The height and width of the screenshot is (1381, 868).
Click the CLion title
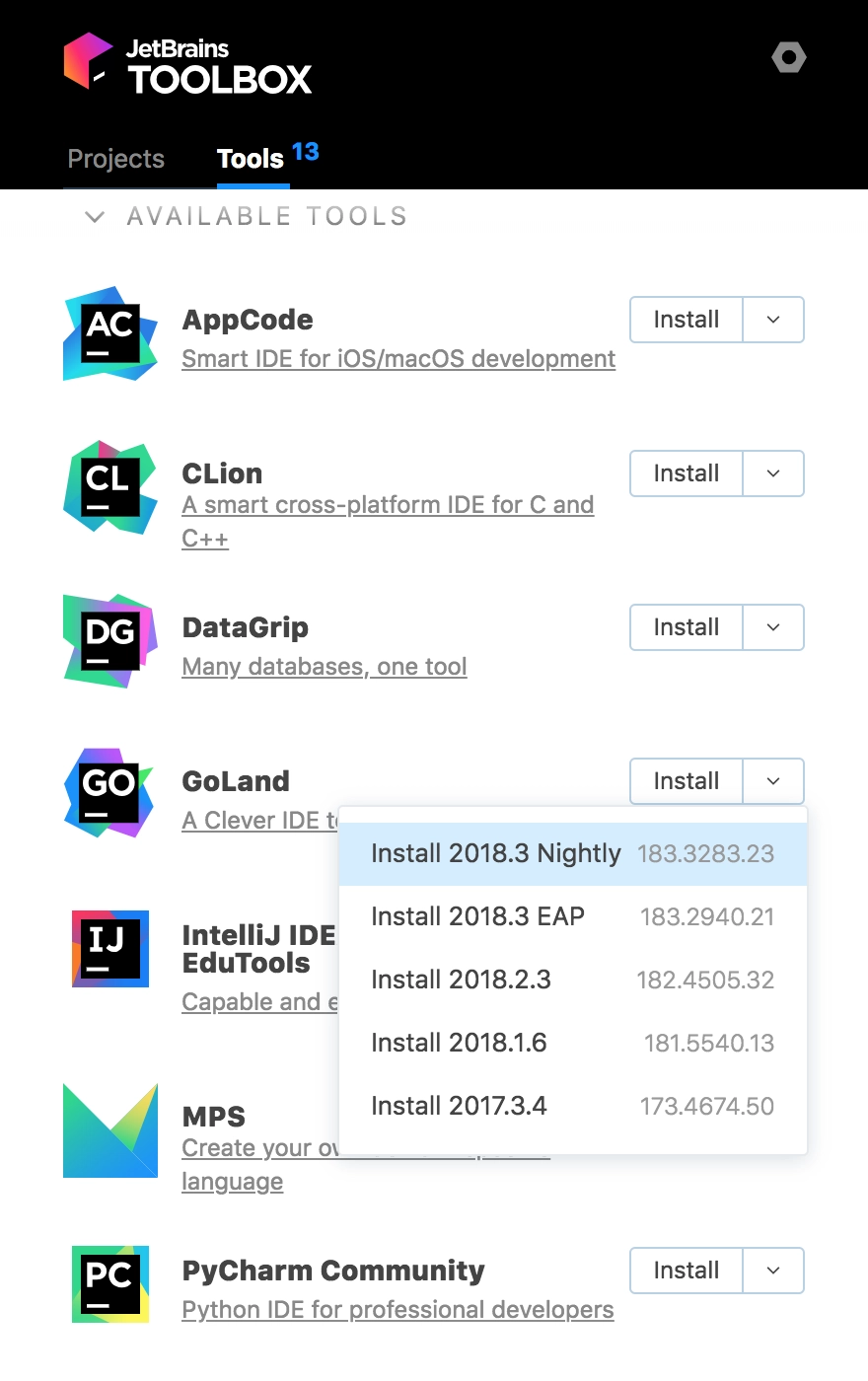[x=222, y=473]
